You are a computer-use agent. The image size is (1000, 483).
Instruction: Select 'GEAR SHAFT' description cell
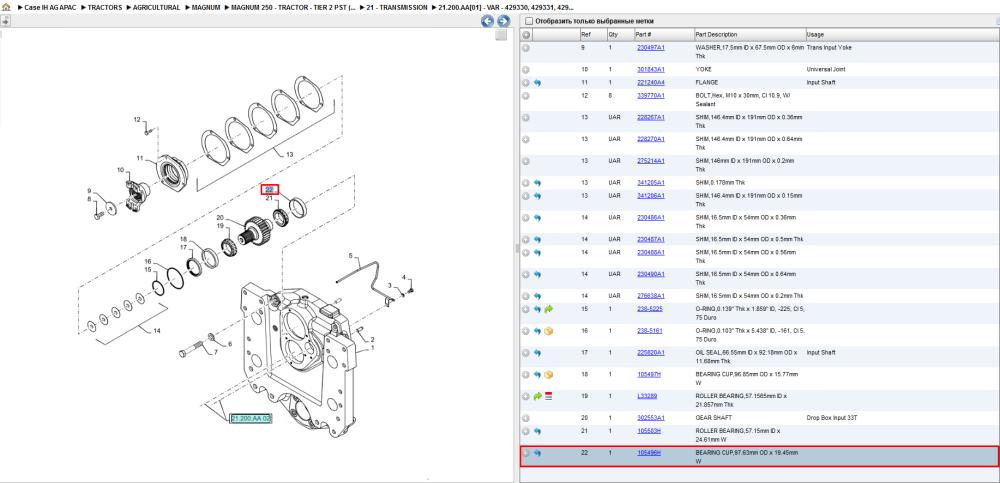(x=712, y=418)
